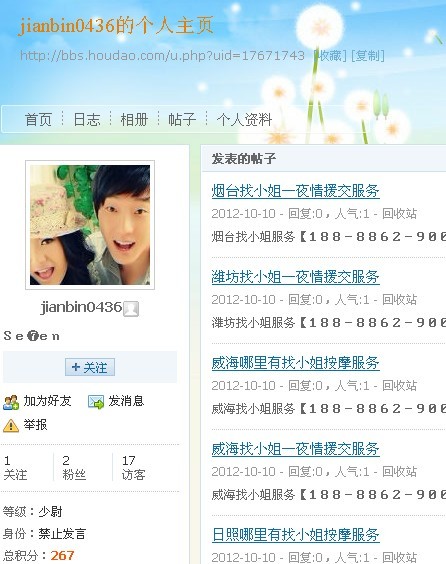Click the 2 粉丝 followers count
Screen dimensions: 446x564
click(x=74, y=468)
